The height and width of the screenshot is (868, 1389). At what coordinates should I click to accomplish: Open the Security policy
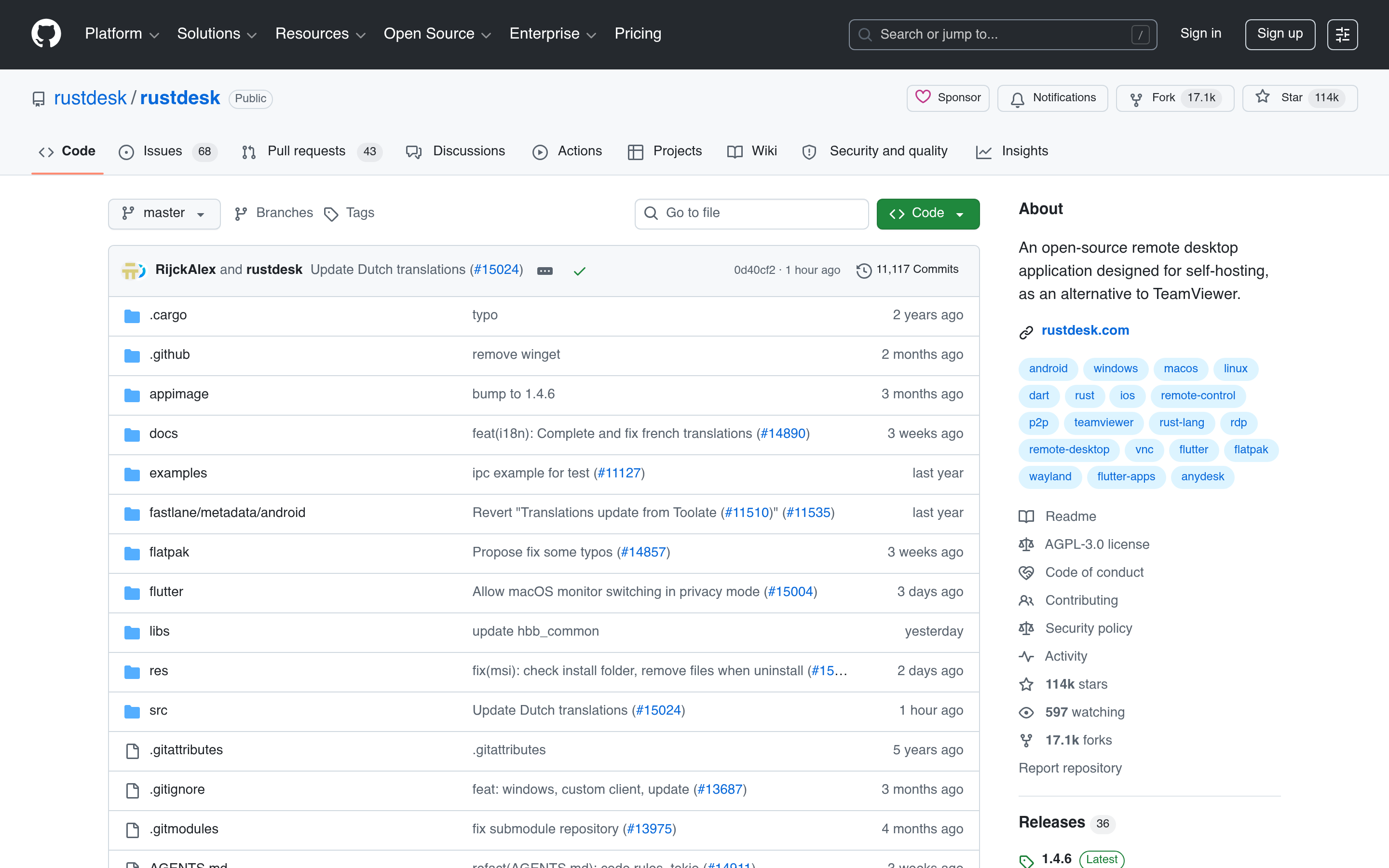[x=1075, y=629]
